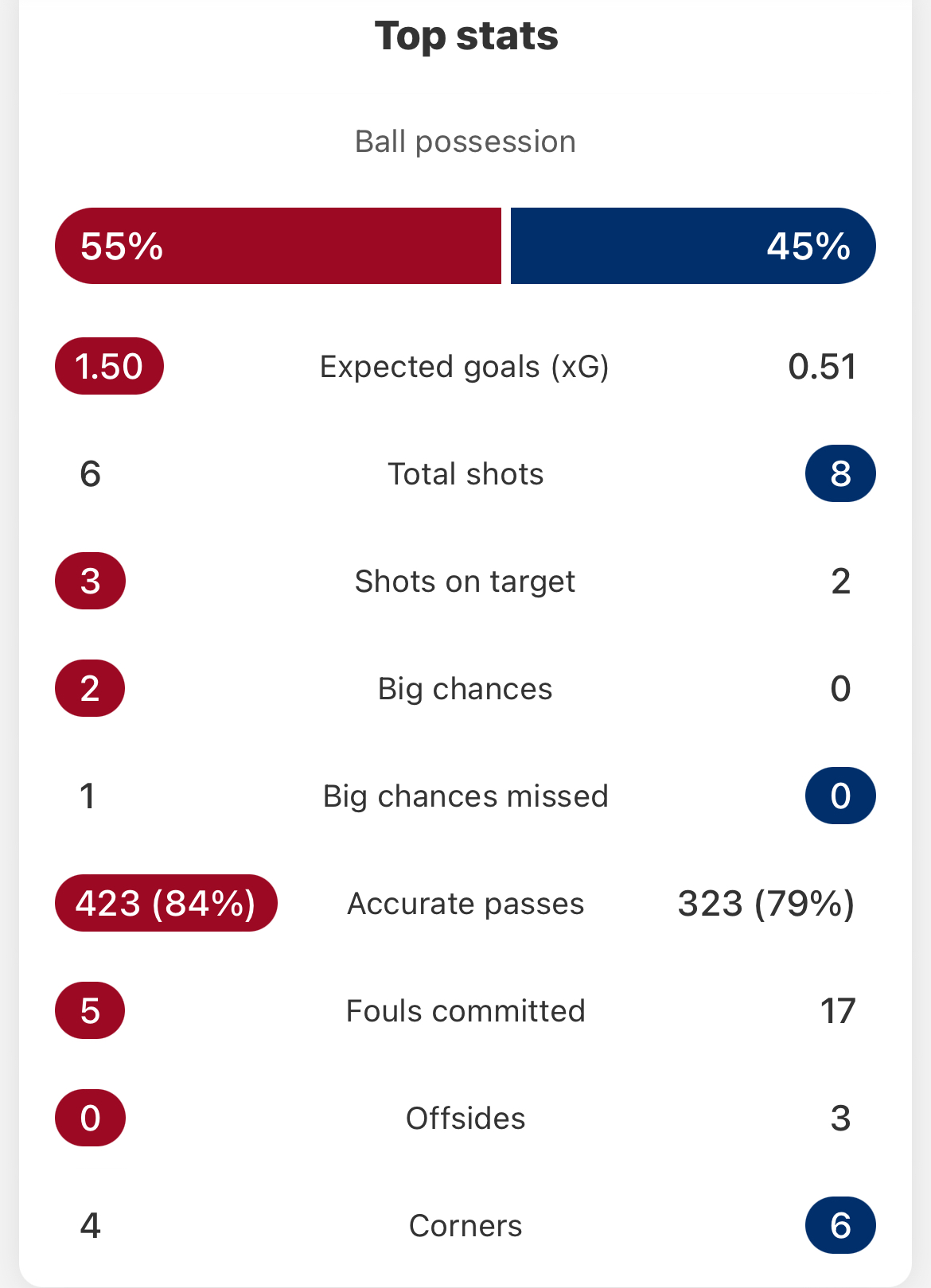Select the red 0 offsides badge
Viewport: 931px width, 1288px height.
click(90, 1118)
